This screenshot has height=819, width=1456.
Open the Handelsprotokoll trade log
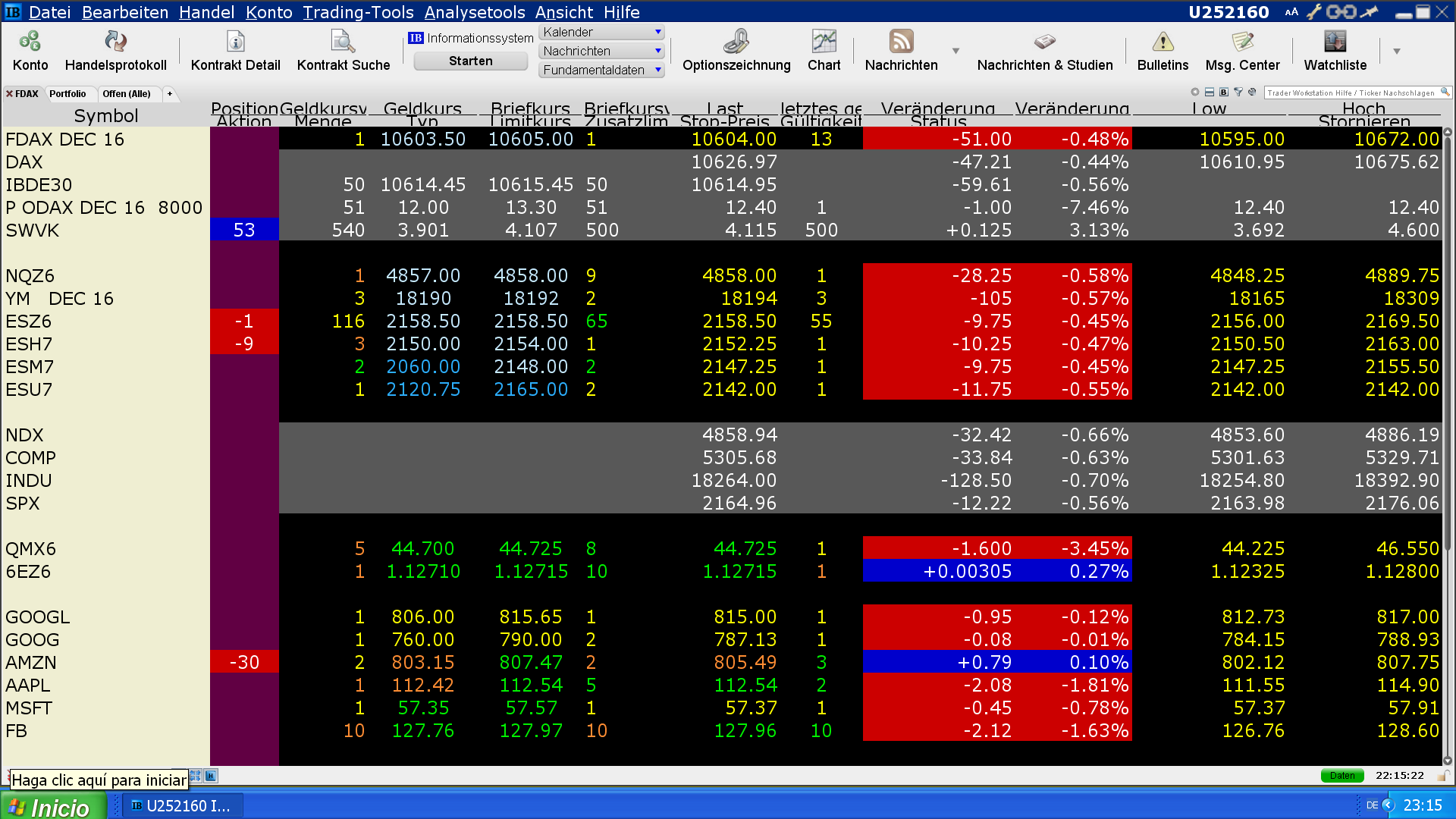[x=115, y=42]
